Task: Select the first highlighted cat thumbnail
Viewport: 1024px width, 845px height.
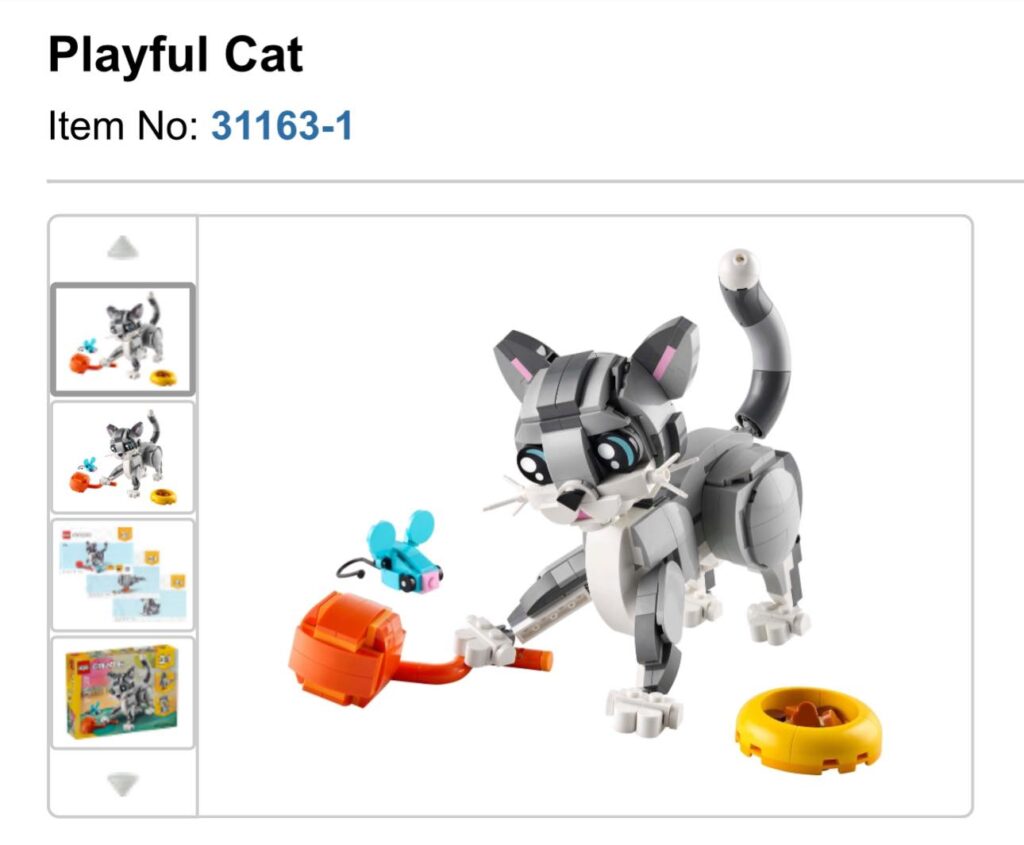Action: click(123, 339)
